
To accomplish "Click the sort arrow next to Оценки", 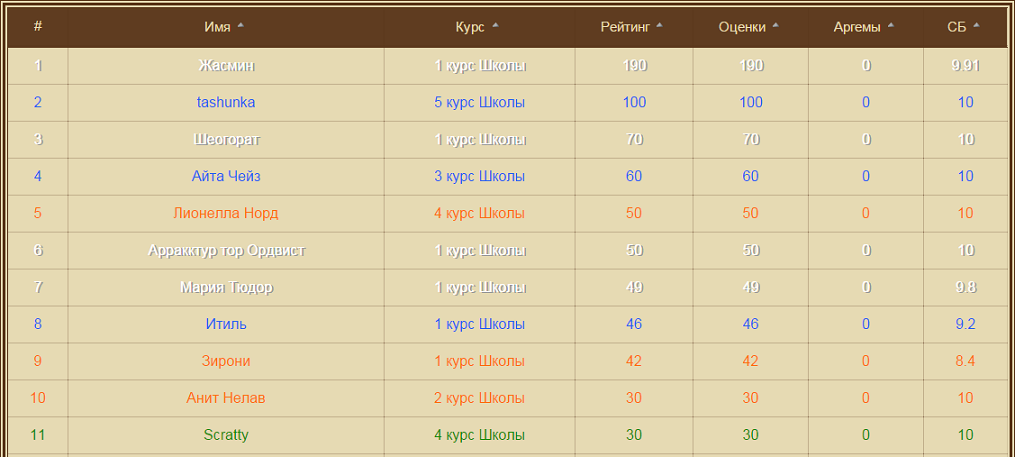I will pyautogui.click(x=776, y=26).
